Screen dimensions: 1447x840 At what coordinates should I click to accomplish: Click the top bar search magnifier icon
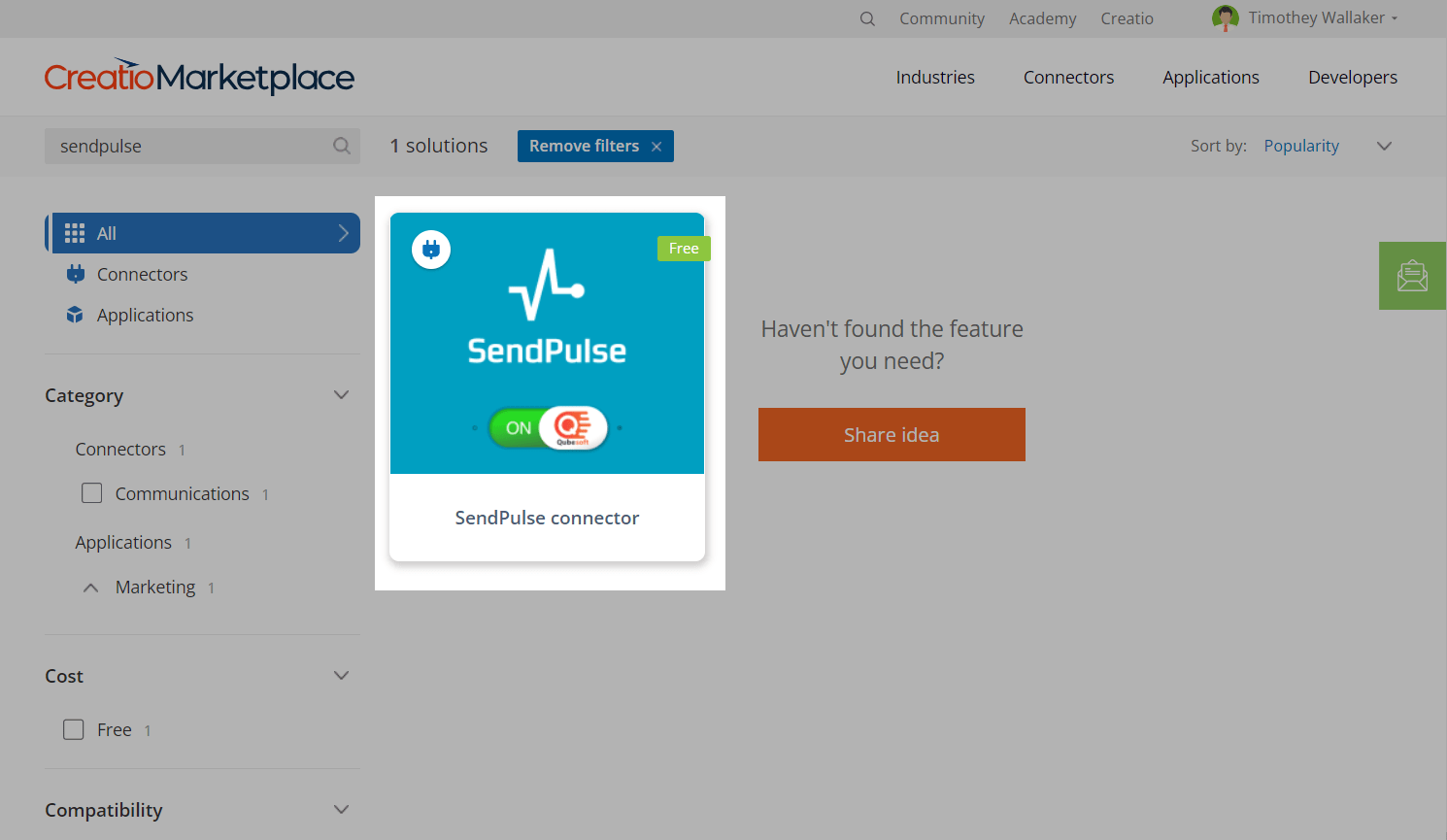[867, 18]
